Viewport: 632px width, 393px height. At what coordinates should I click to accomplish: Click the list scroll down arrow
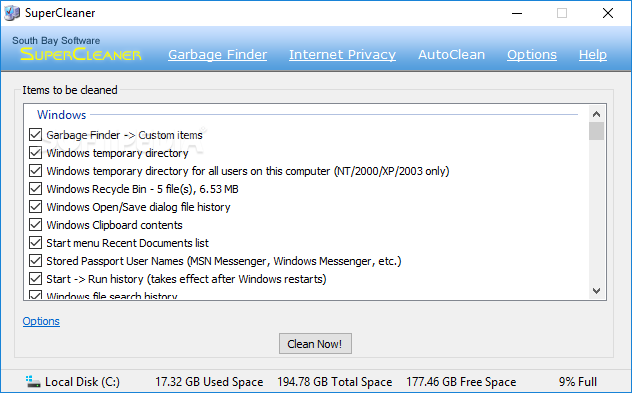pos(597,291)
